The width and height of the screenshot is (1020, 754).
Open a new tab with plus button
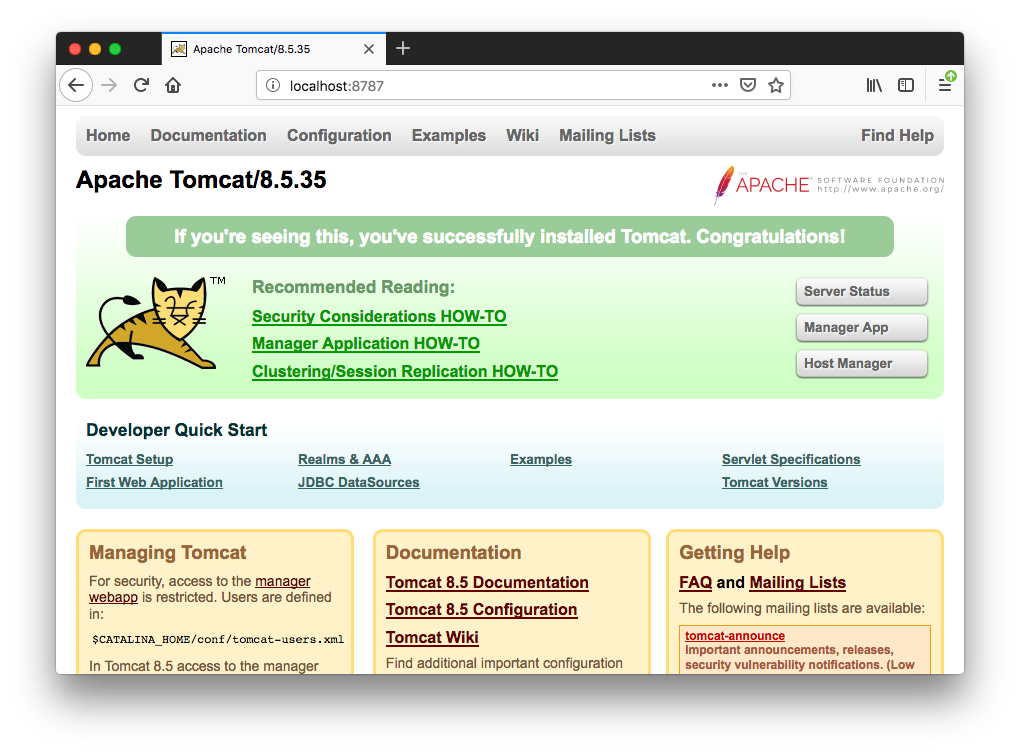click(x=403, y=48)
